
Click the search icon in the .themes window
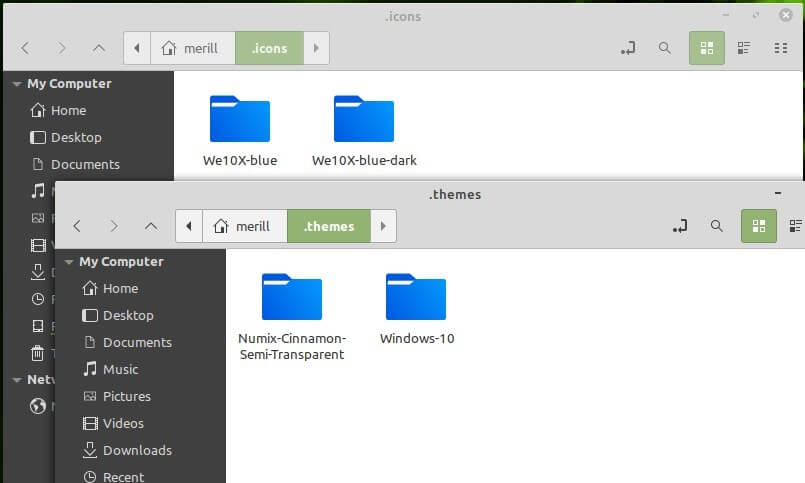pyautogui.click(x=716, y=226)
